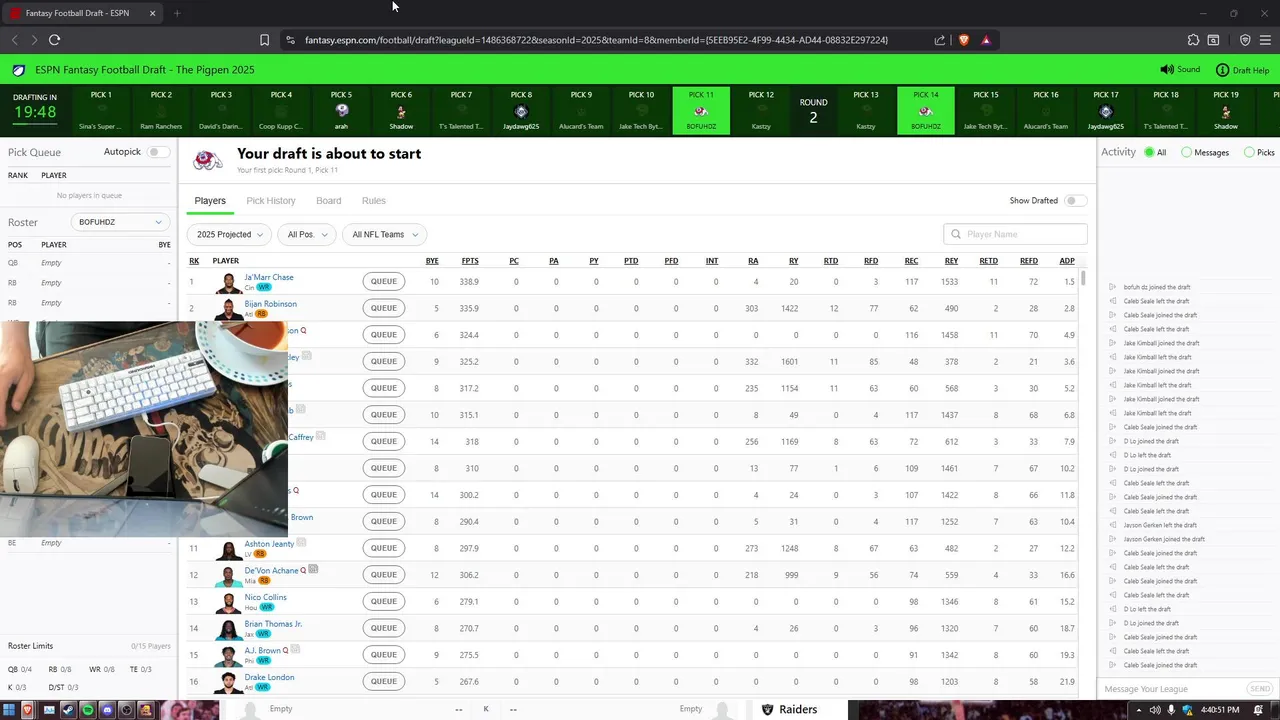Click the Pick 12 Kastzy draft slot
1280x720 pixels.
pos(761,110)
